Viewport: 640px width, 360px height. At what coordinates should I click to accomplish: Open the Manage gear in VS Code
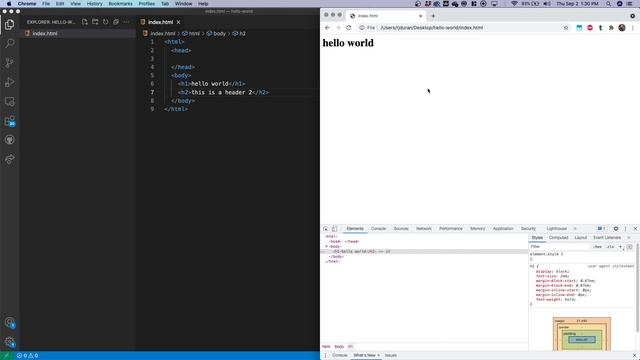9,342
